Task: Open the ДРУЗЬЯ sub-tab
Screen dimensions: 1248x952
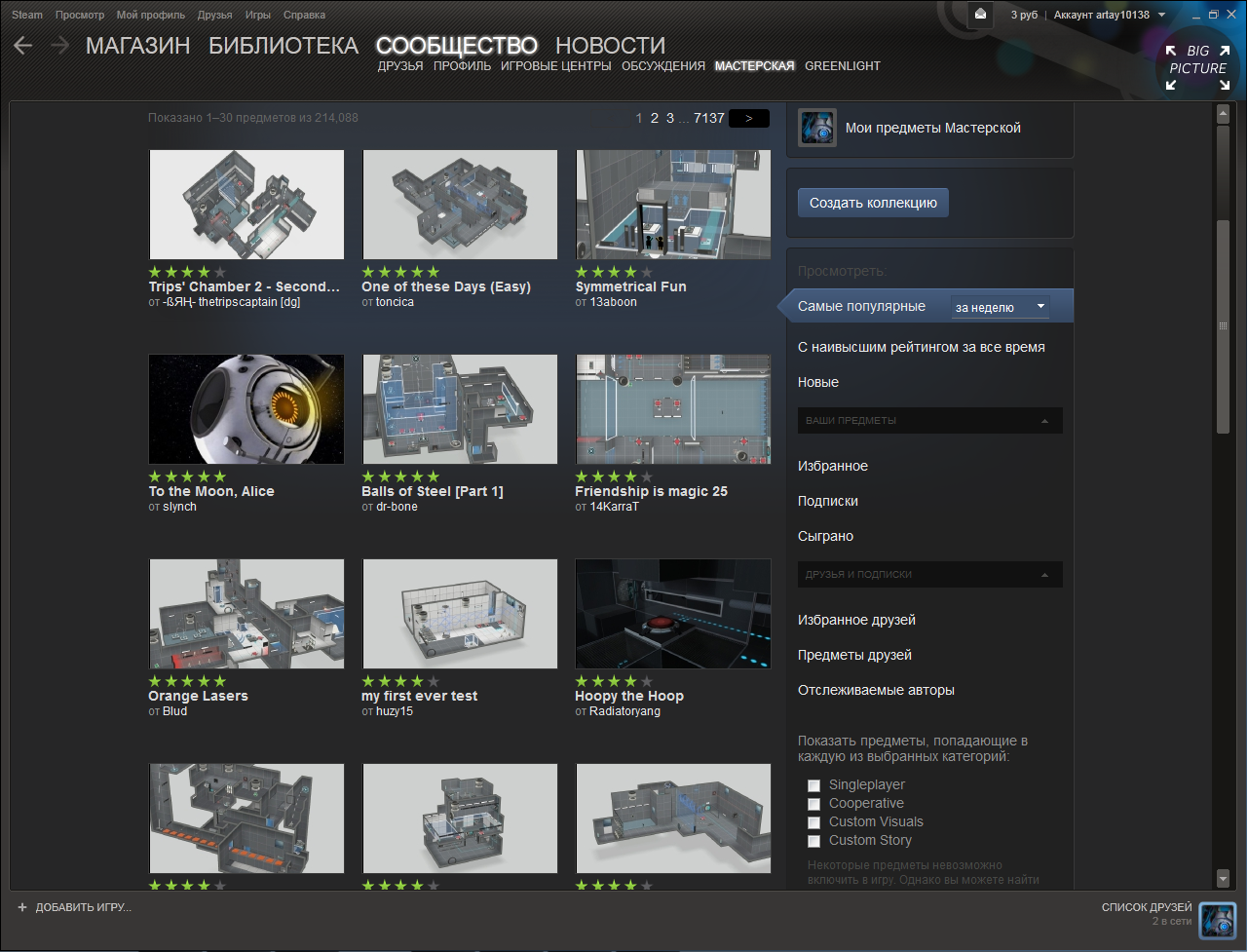Action: tap(400, 66)
